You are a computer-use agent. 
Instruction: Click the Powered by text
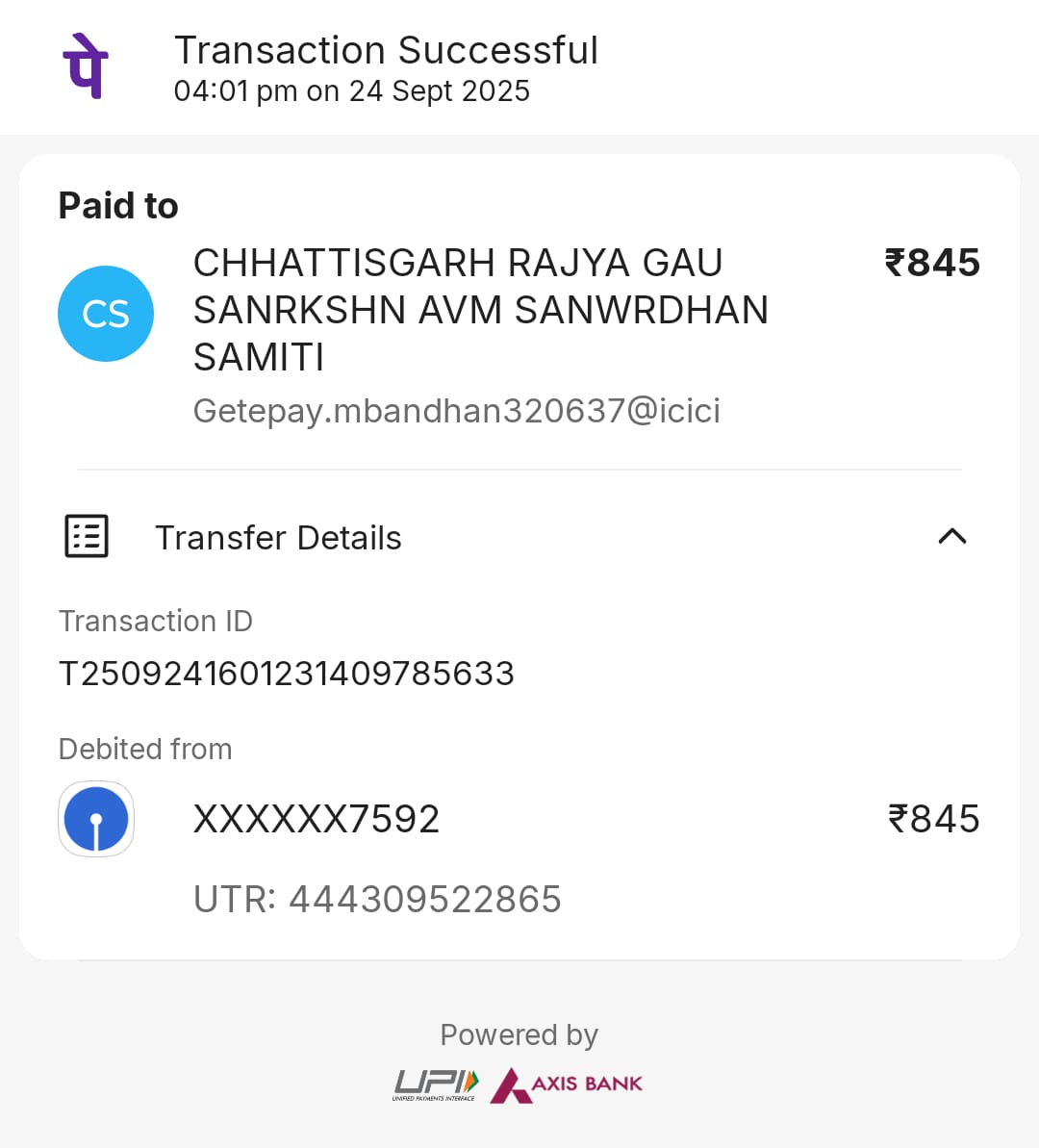[519, 1034]
